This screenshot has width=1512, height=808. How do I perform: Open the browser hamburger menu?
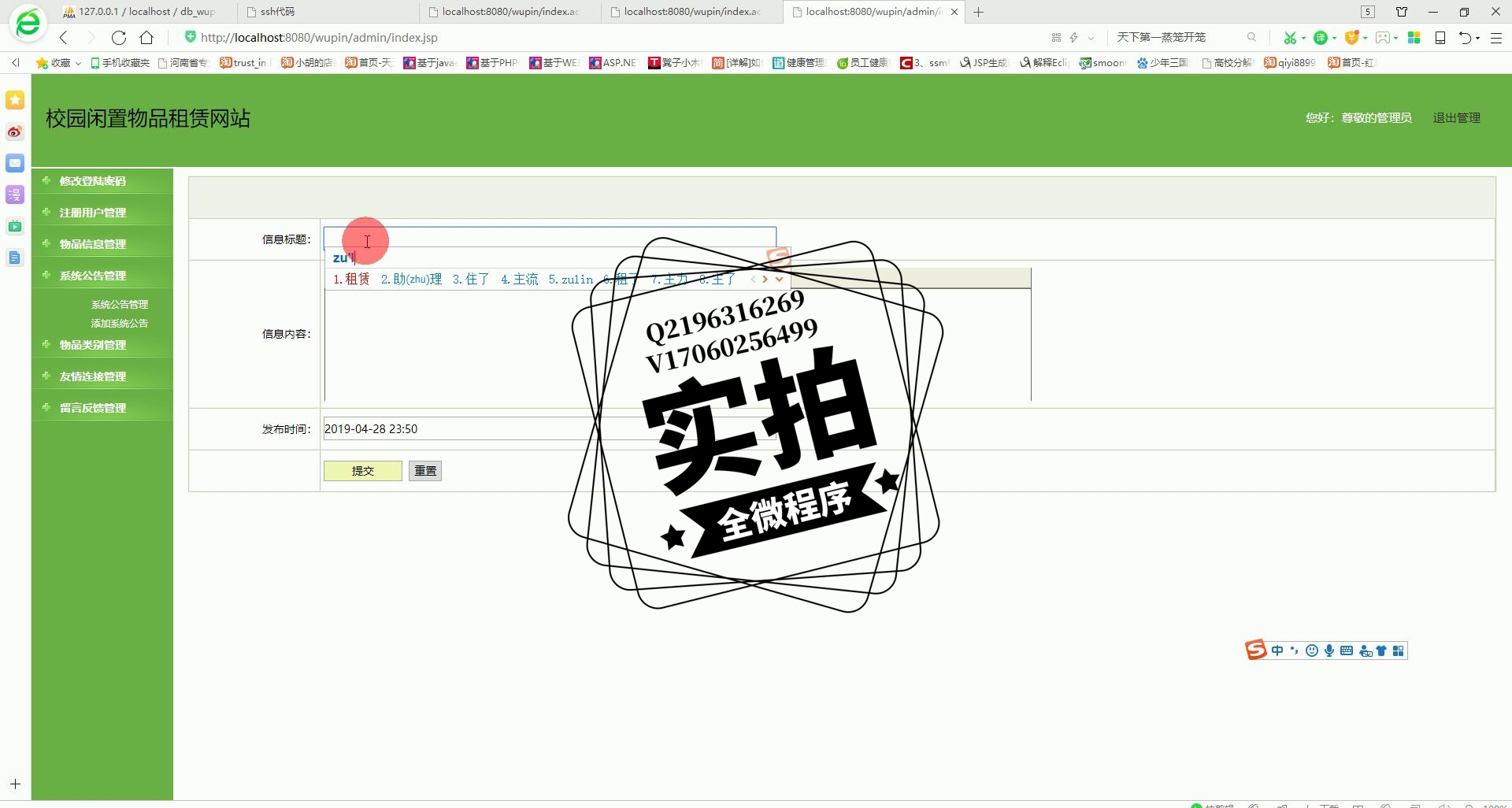(x=1496, y=38)
